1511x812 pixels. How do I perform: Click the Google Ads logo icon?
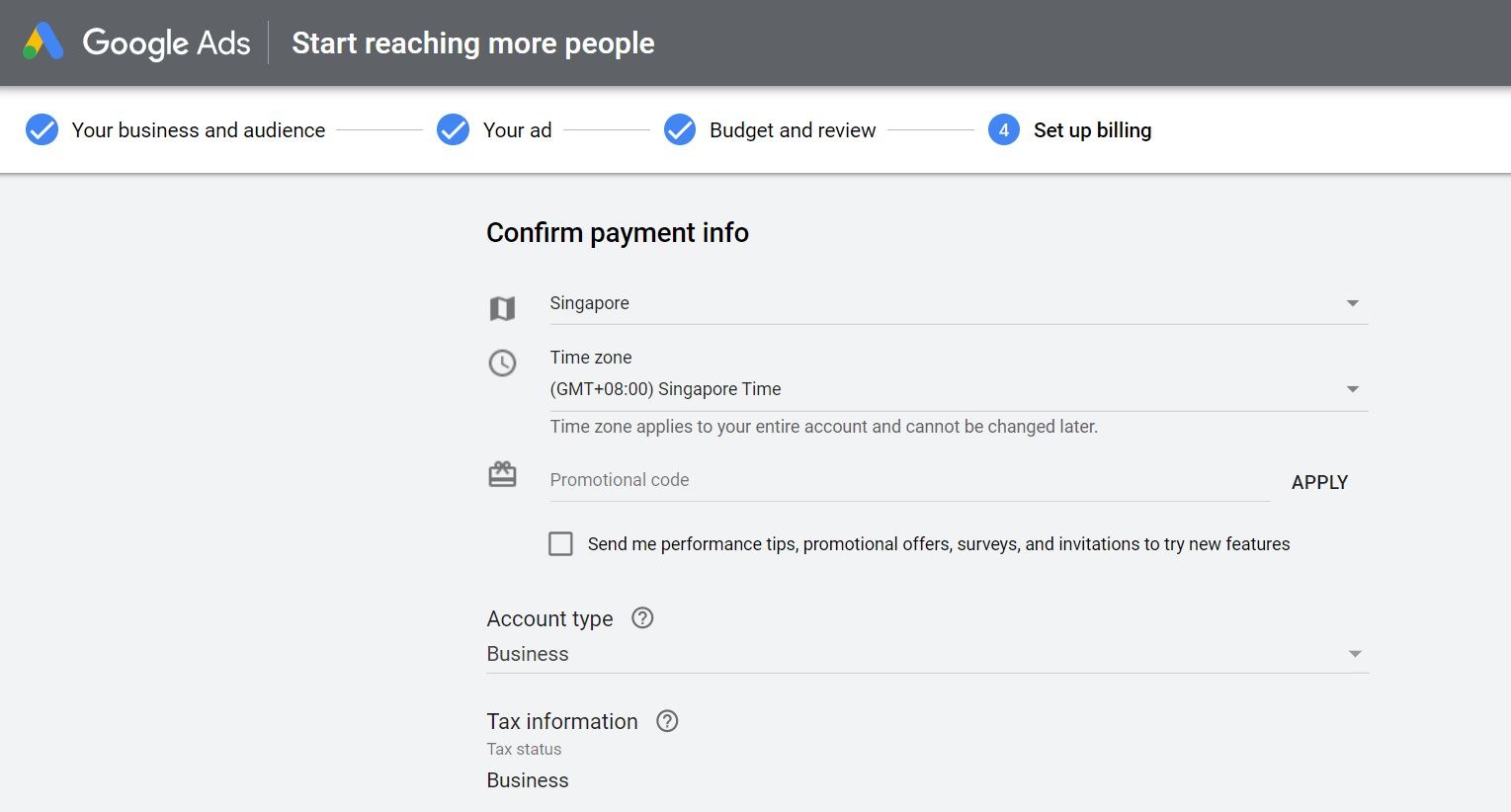[43, 42]
